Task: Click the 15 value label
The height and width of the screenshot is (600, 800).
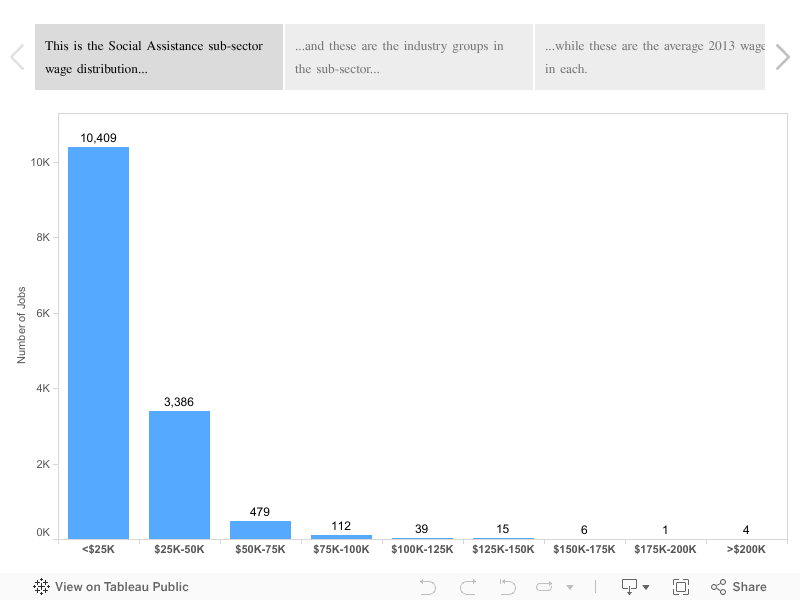Action: coord(503,529)
